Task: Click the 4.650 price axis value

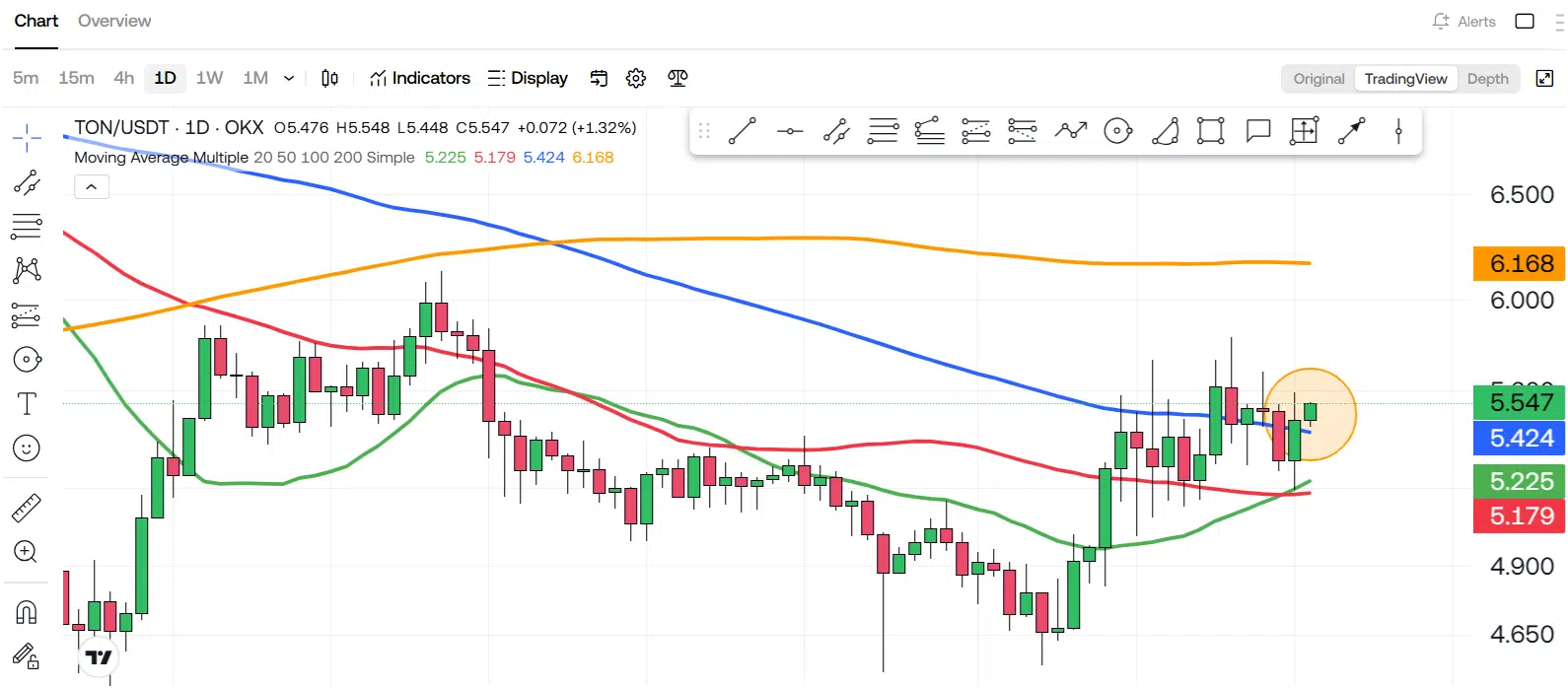Action: pyautogui.click(x=1522, y=634)
